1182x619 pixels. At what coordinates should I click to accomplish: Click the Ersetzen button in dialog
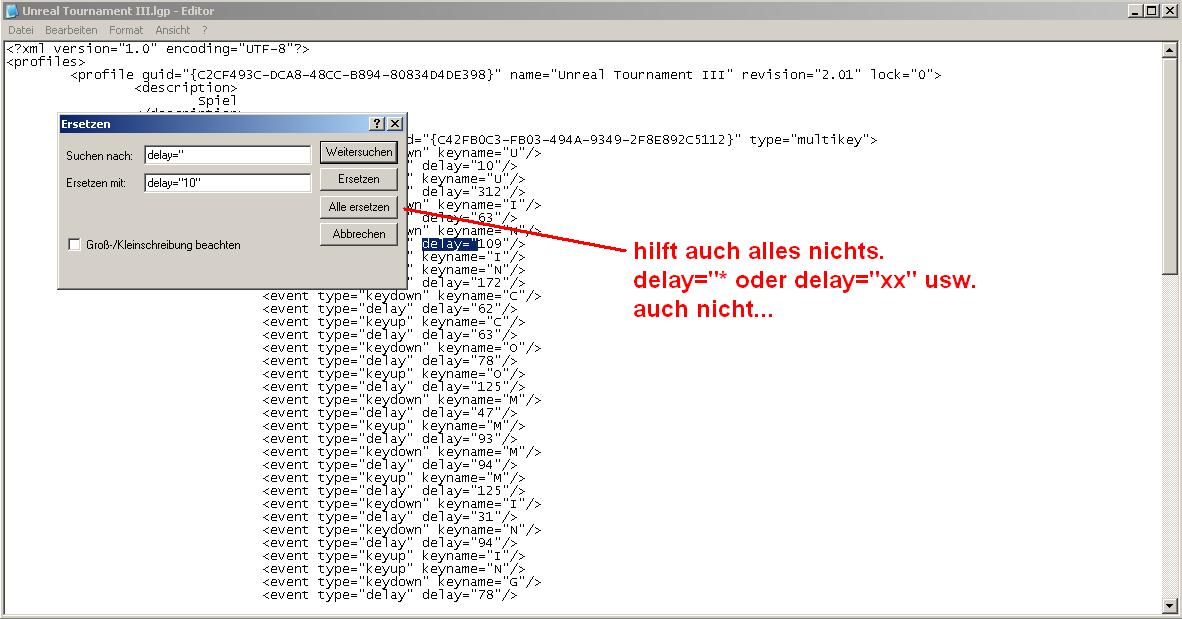coord(359,179)
